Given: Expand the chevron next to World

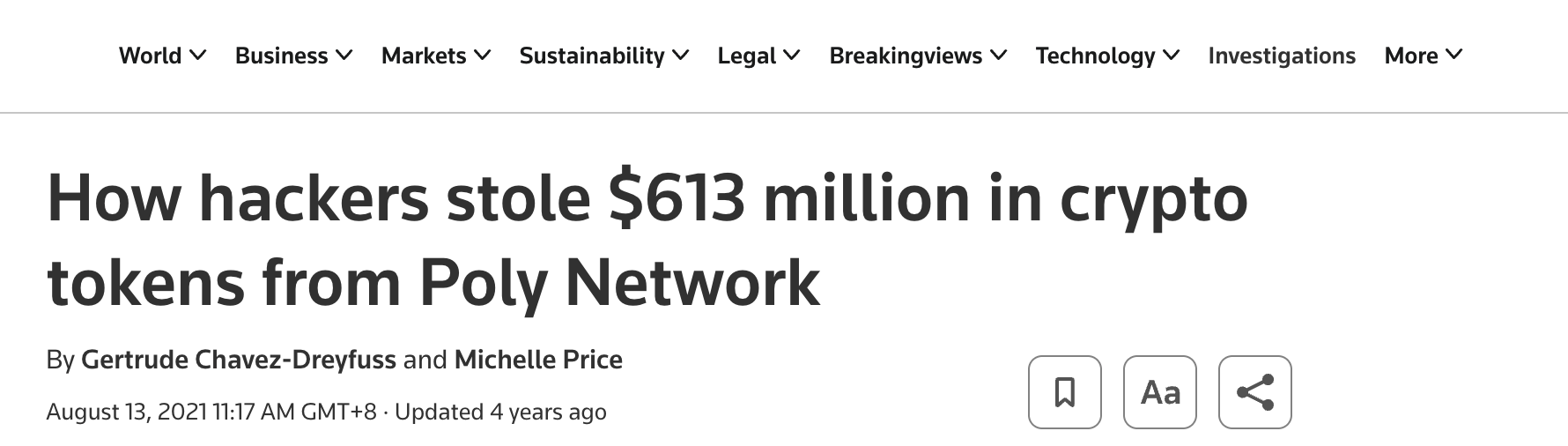Looking at the screenshot, I should point(198,56).
